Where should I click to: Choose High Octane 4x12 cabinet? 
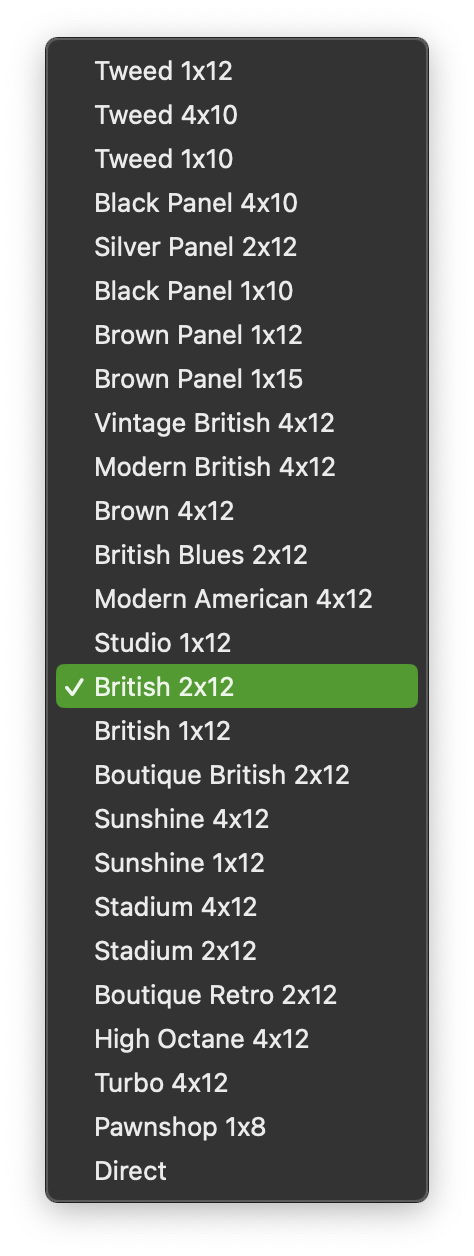coord(237,1039)
